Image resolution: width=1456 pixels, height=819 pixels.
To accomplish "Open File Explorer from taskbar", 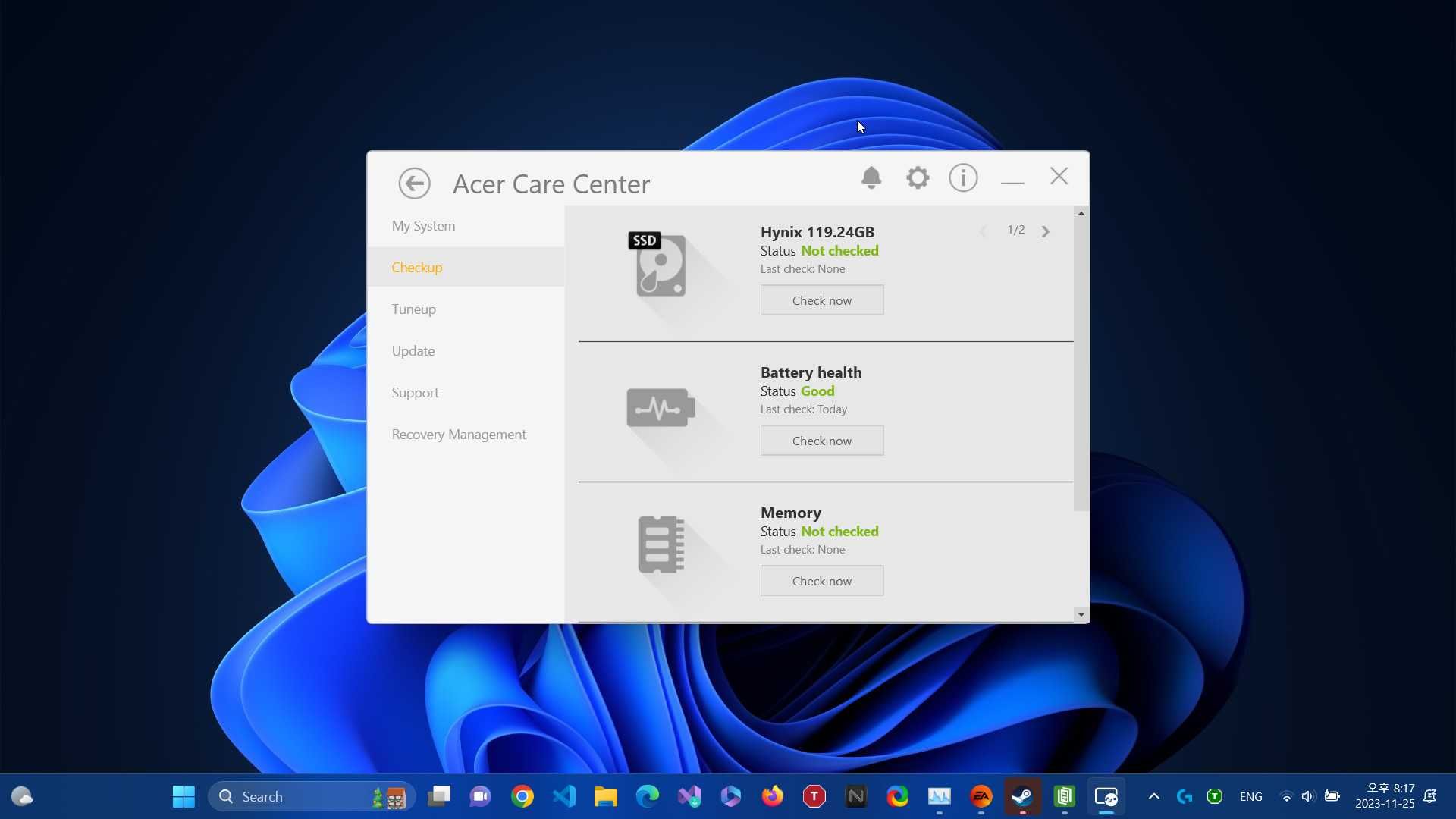I will pyautogui.click(x=606, y=796).
